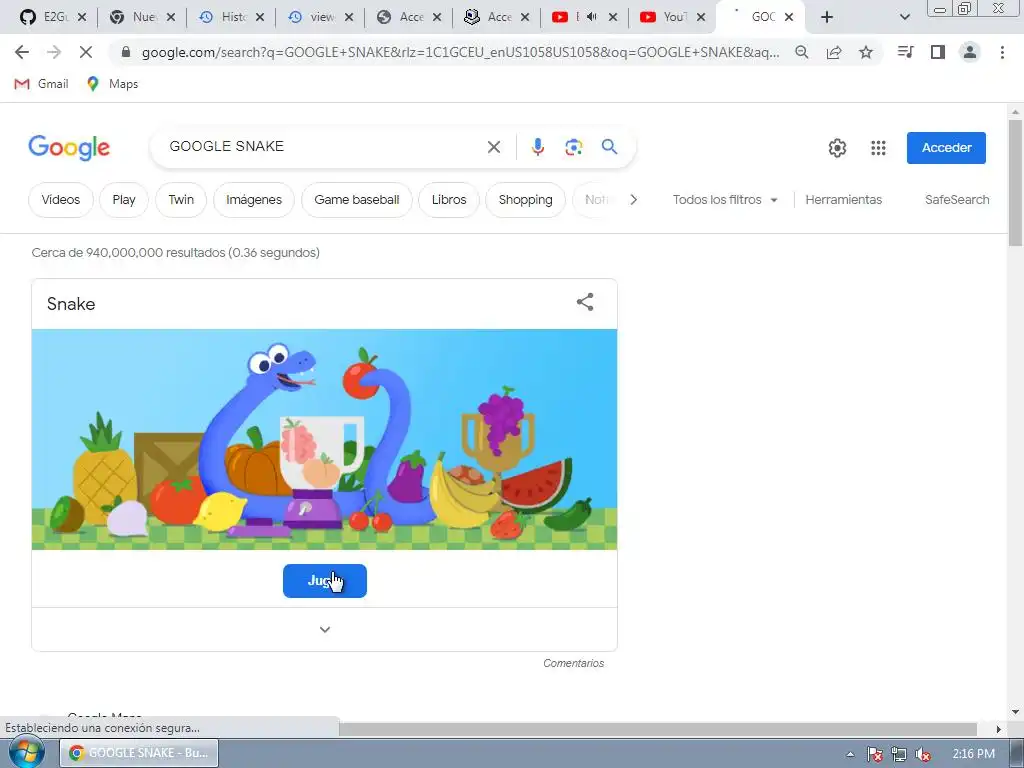Bookmark this page with the star icon
The width and height of the screenshot is (1024, 768).
(x=866, y=52)
